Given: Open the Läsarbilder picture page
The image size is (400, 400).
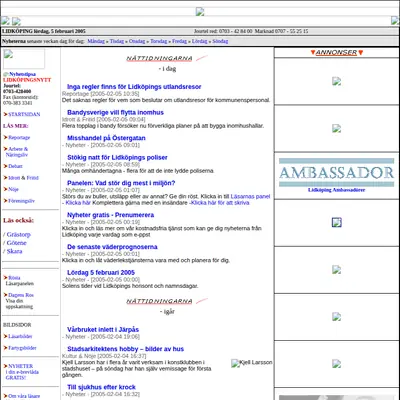Looking at the screenshot, I should click(20, 336).
